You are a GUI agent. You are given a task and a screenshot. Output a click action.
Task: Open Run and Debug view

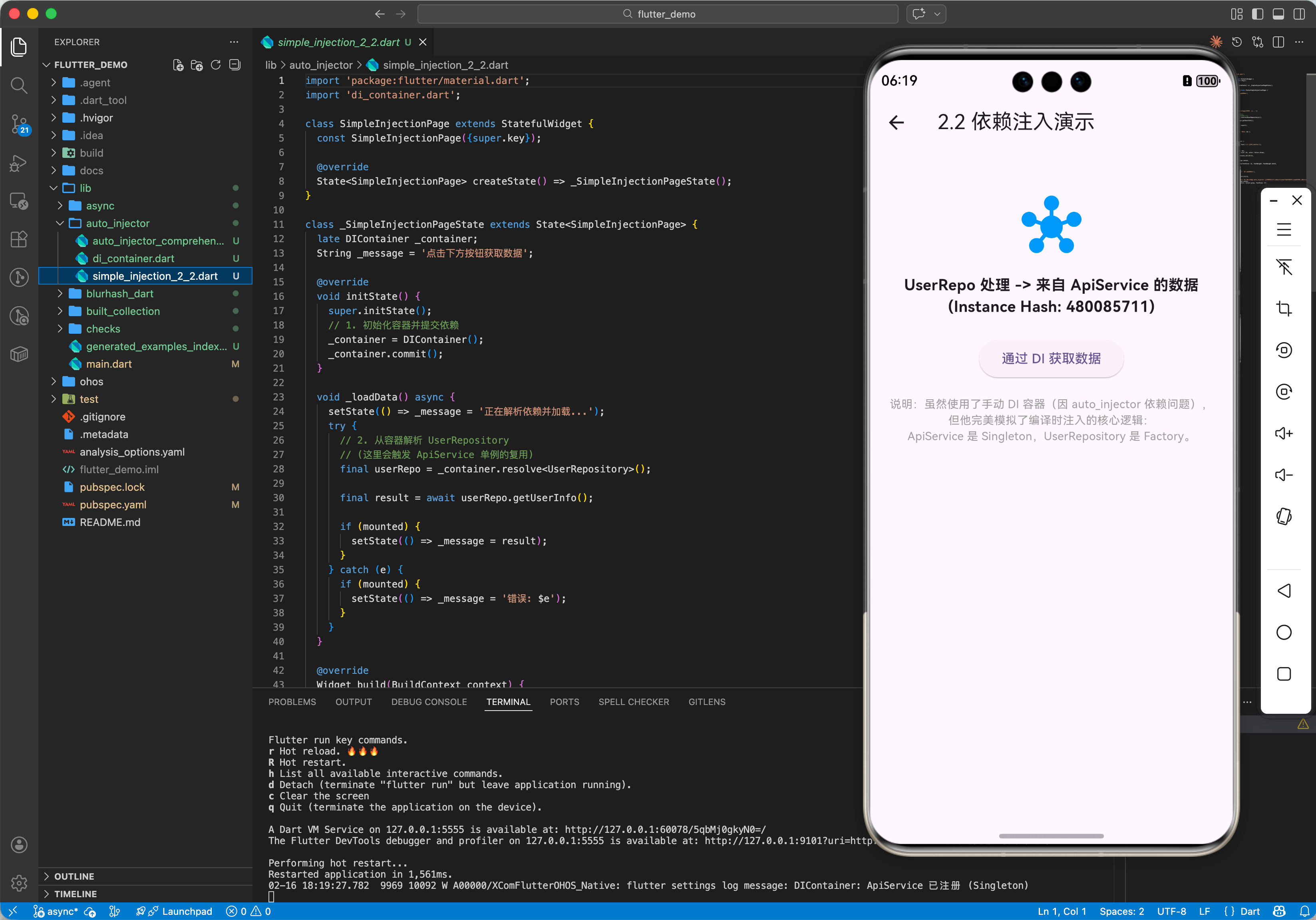coord(19,163)
